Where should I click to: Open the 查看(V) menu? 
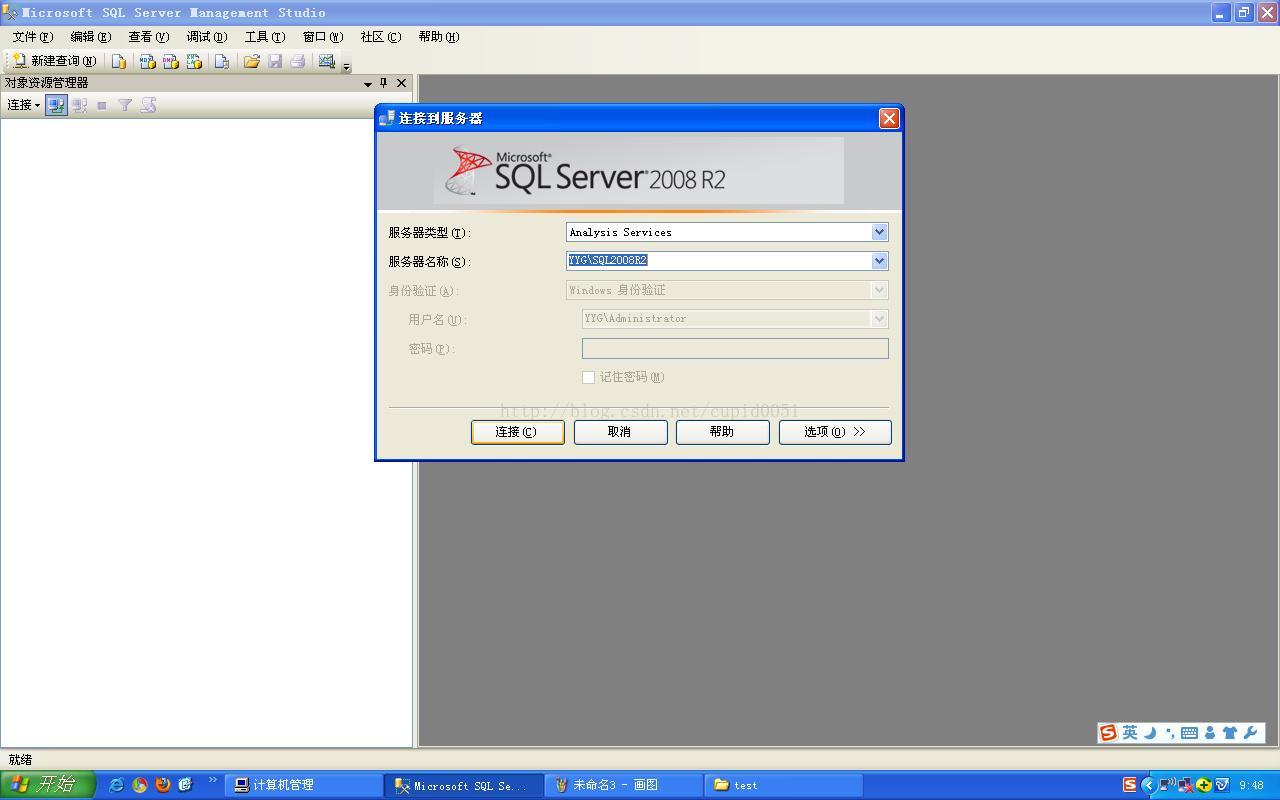click(x=149, y=37)
